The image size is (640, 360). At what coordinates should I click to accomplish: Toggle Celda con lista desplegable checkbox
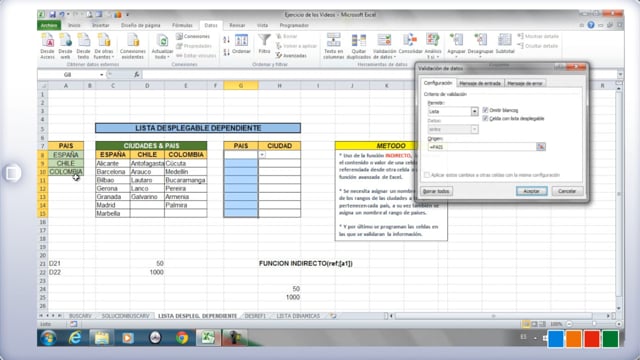tap(485, 118)
